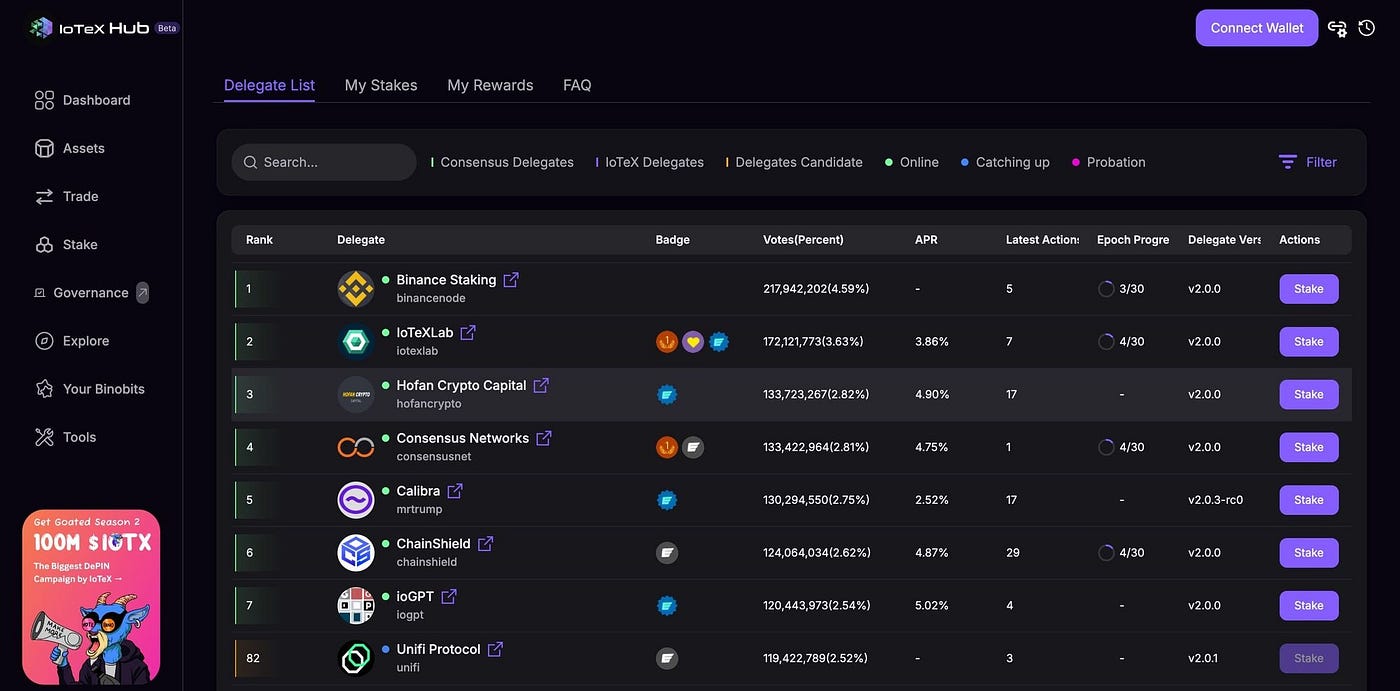Switch to the My Rewards tab
Image resolution: width=1400 pixels, height=691 pixels.
point(490,85)
